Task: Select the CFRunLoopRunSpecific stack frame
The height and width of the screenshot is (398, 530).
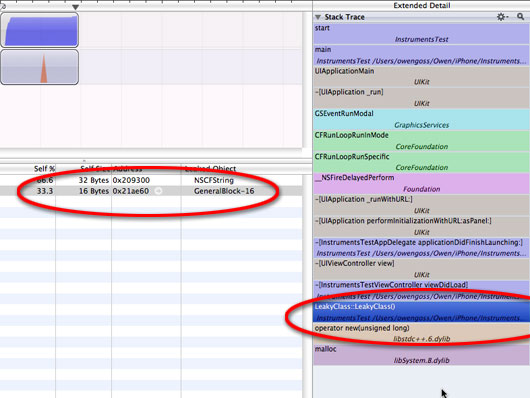Action: [421, 162]
